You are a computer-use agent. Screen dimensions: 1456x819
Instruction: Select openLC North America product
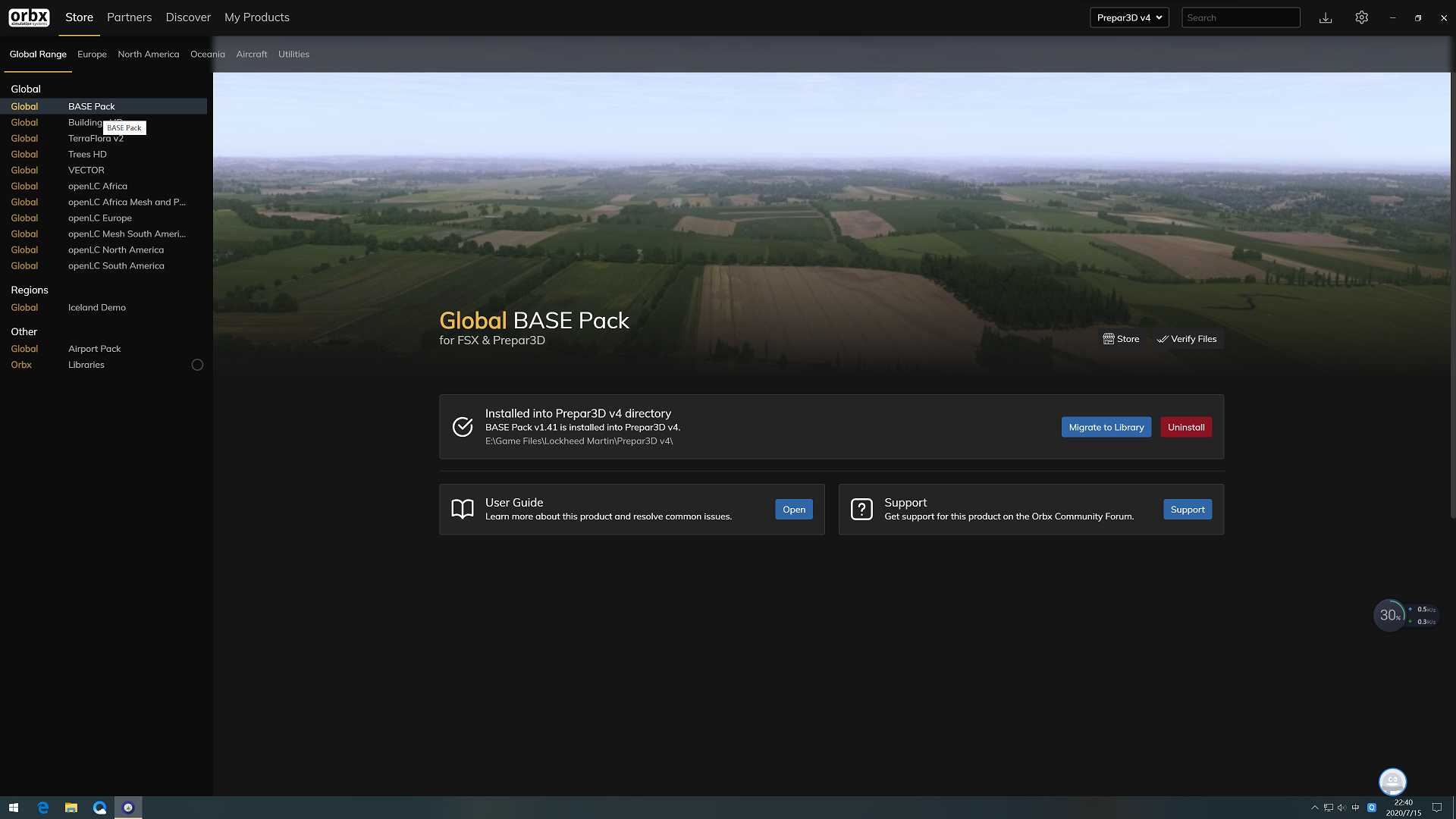click(x=103, y=250)
